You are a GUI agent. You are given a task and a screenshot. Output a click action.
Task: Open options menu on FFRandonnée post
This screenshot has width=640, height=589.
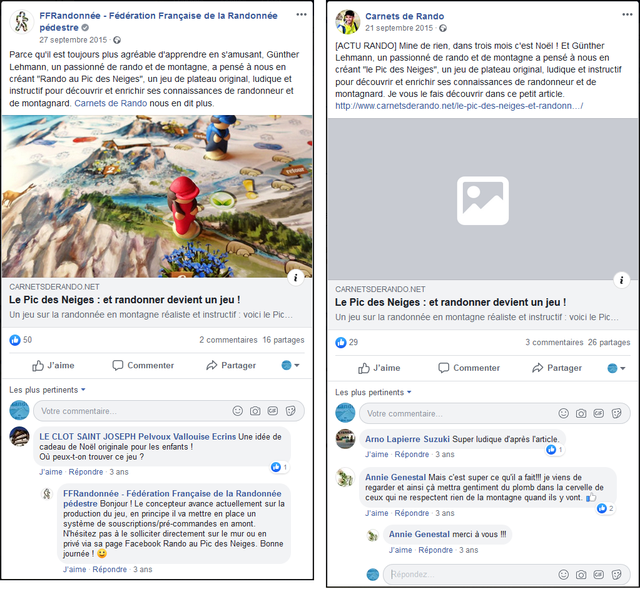301,15
